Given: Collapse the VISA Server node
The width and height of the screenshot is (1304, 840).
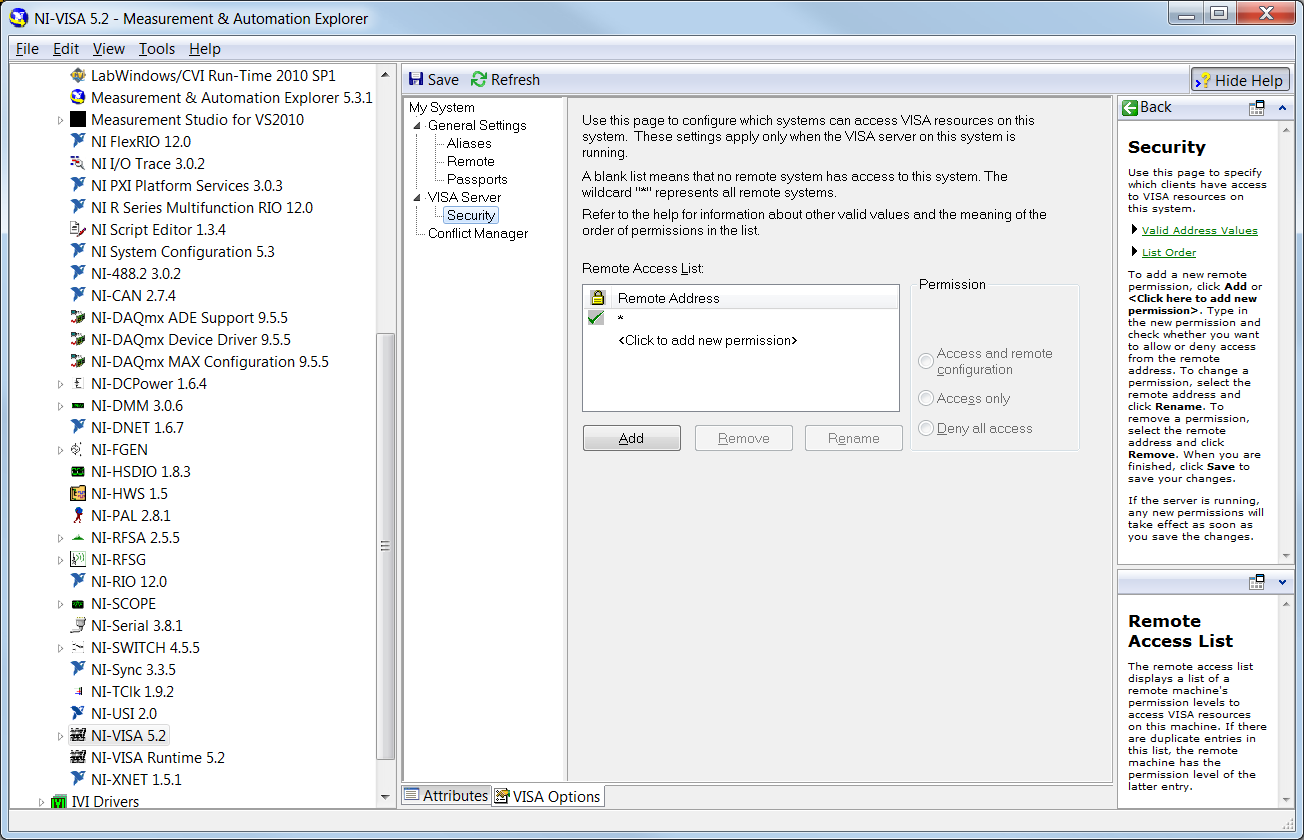Looking at the screenshot, I should coord(418,198).
